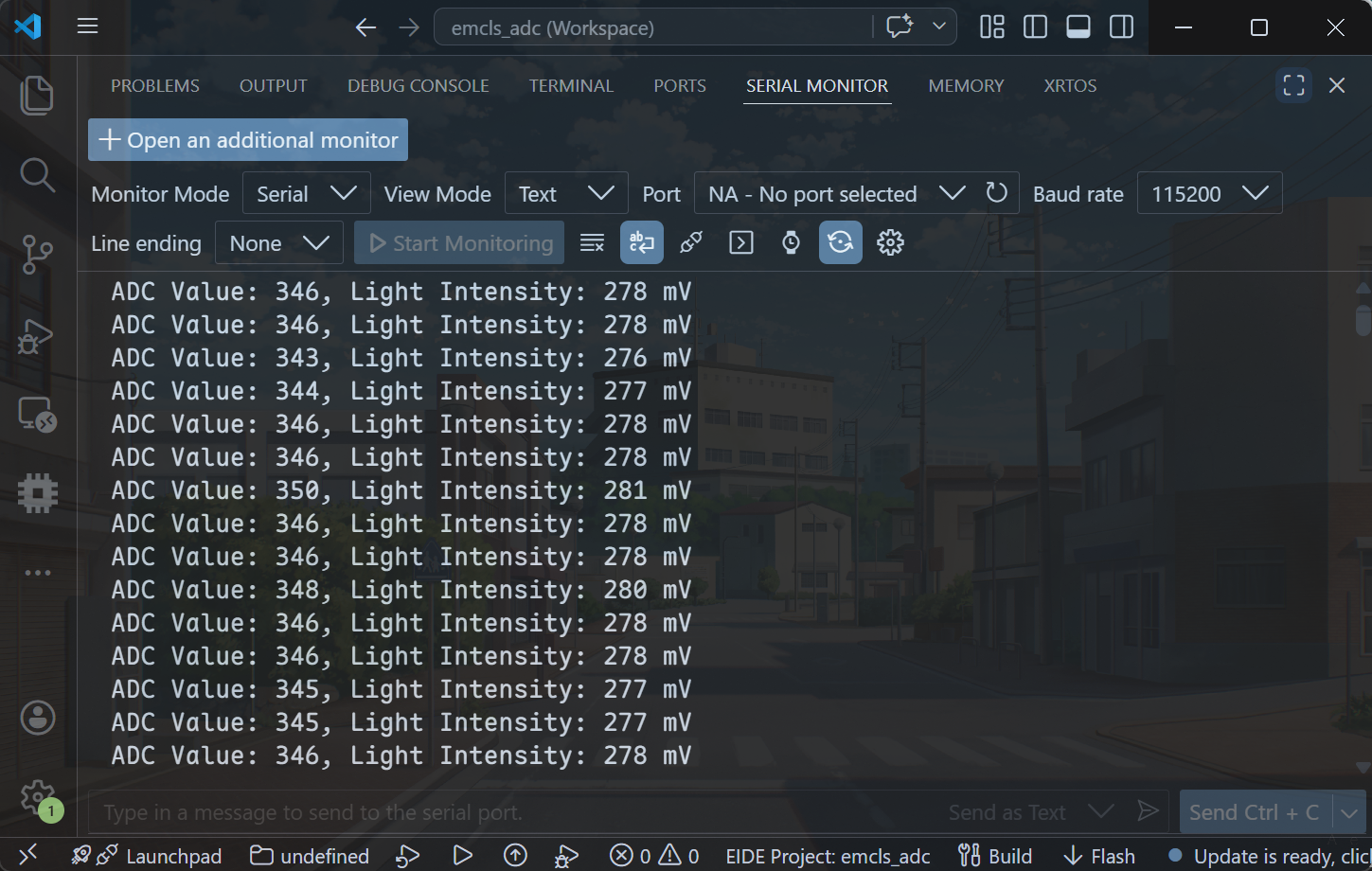Toggle timestamp watch icon

[791, 243]
